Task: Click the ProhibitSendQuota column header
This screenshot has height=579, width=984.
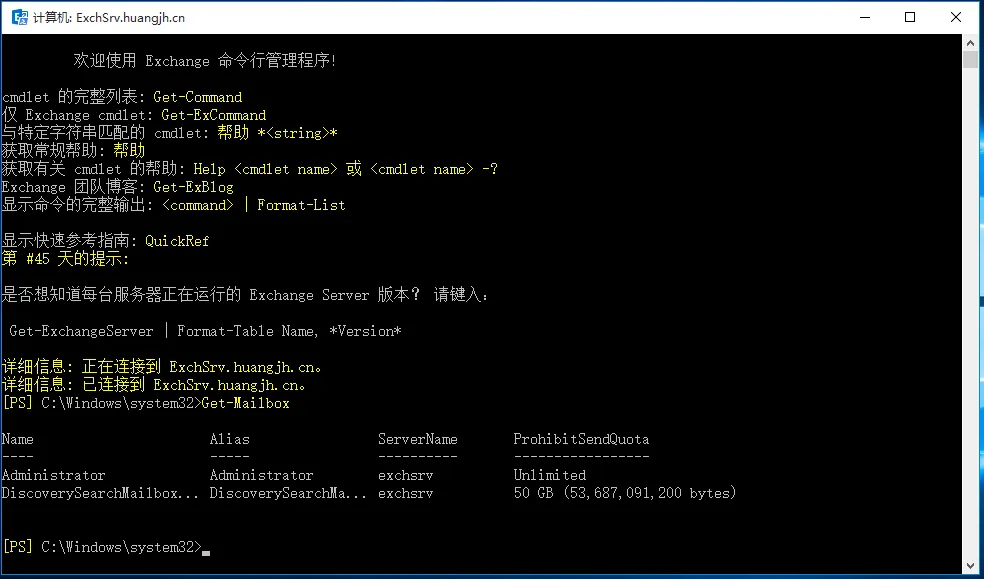Action: (581, 439)
